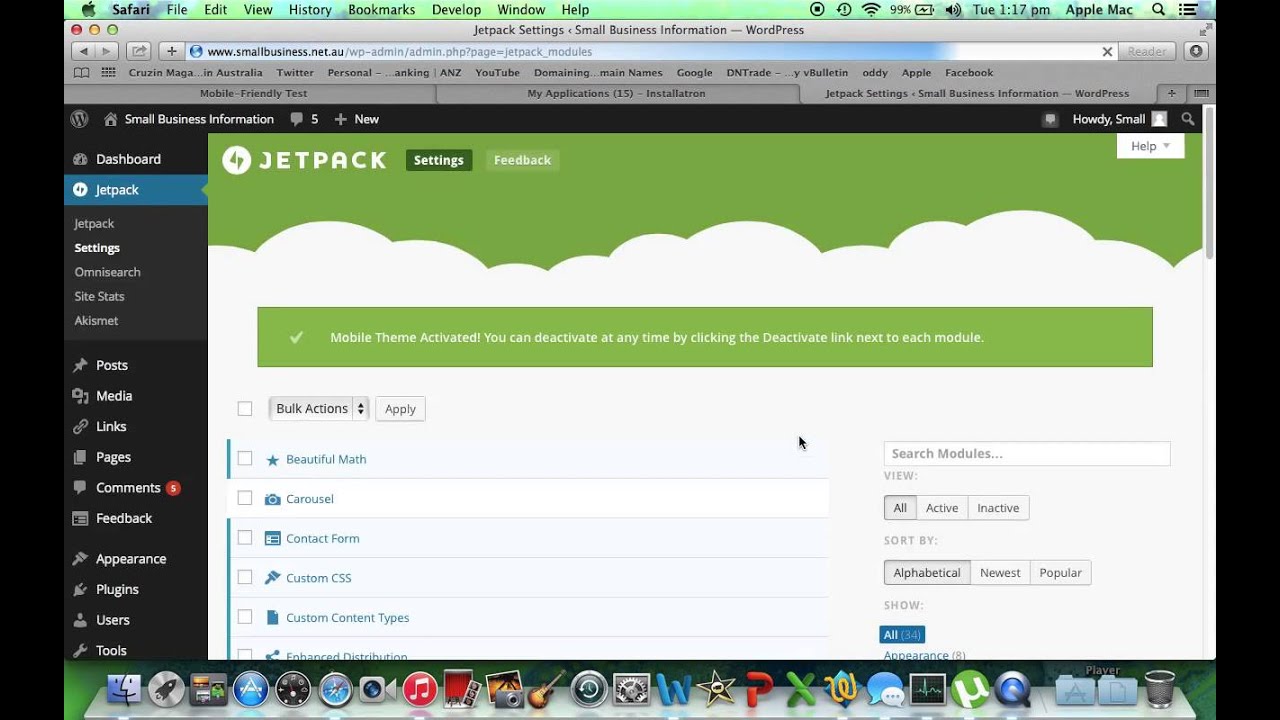
Task: Sort modules by Newest
Action: pos(1000,573)
